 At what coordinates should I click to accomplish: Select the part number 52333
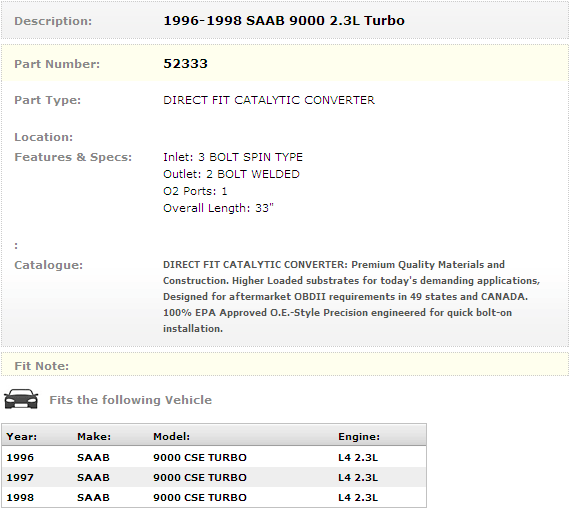tap(185, 64)
